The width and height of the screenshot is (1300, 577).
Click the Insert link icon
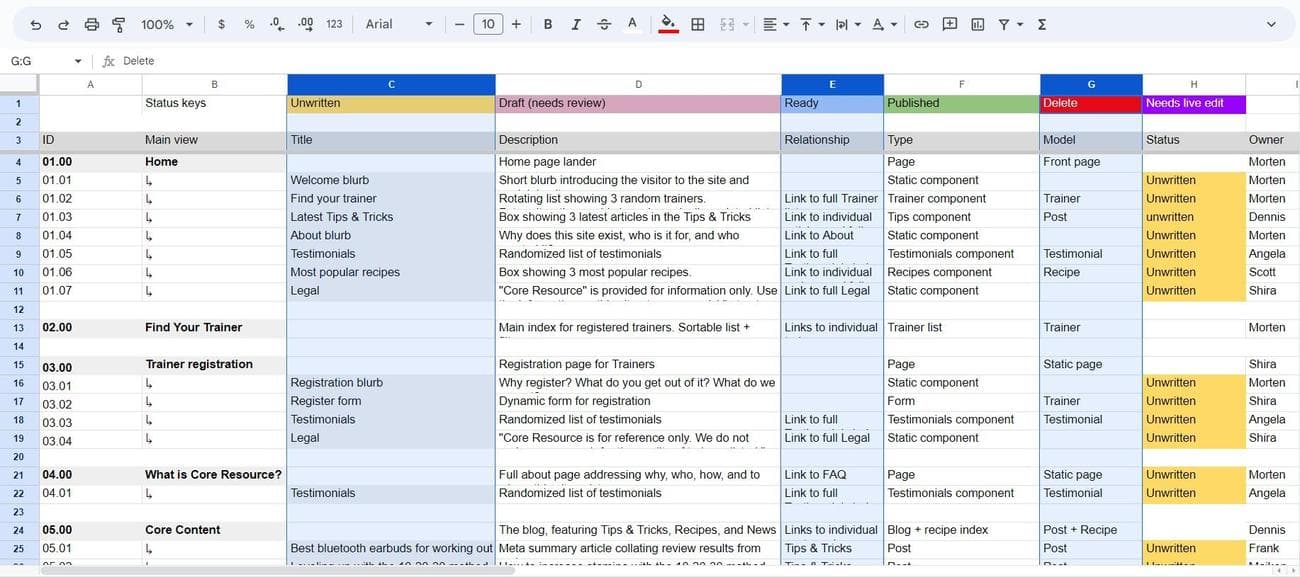pyautogui.click(x=921, y=24)
